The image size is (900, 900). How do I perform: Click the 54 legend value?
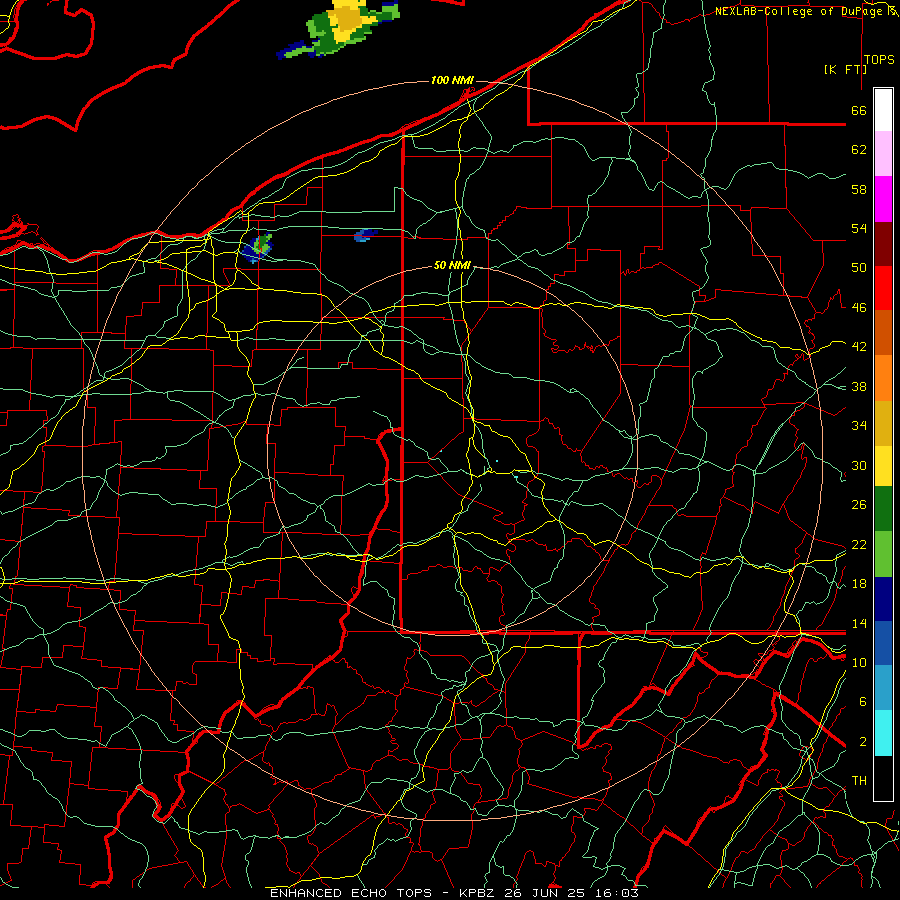click(859, 228)
